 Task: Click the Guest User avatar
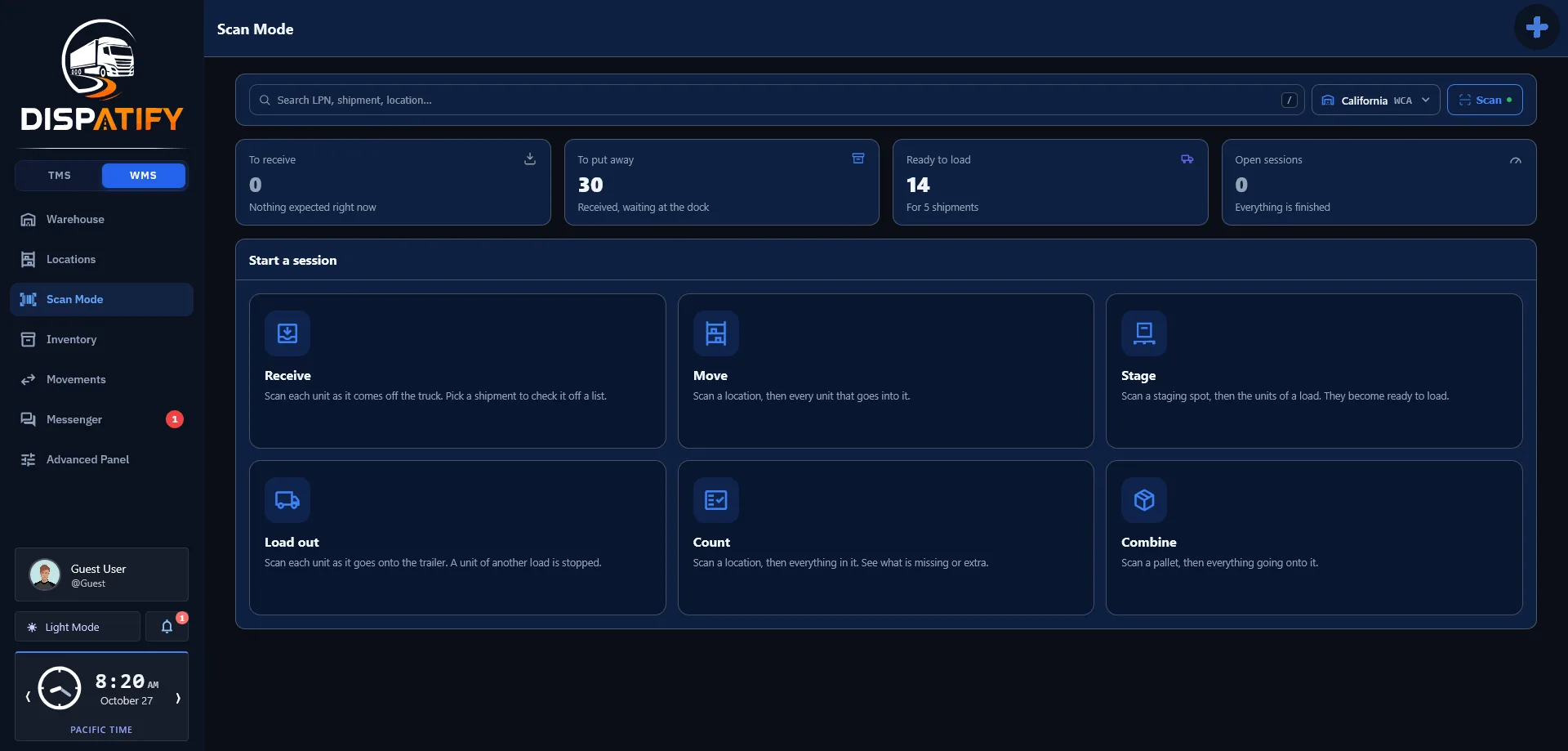[x=45, y=574]
